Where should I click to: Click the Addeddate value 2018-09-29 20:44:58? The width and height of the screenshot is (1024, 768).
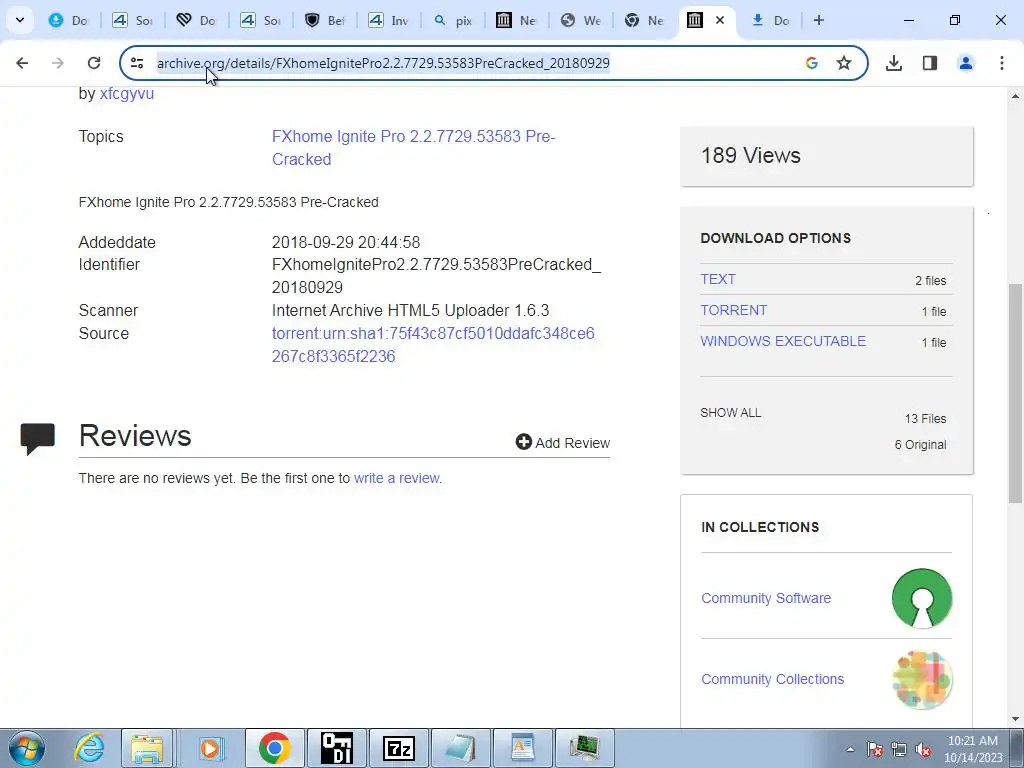[x=346, y=242]
